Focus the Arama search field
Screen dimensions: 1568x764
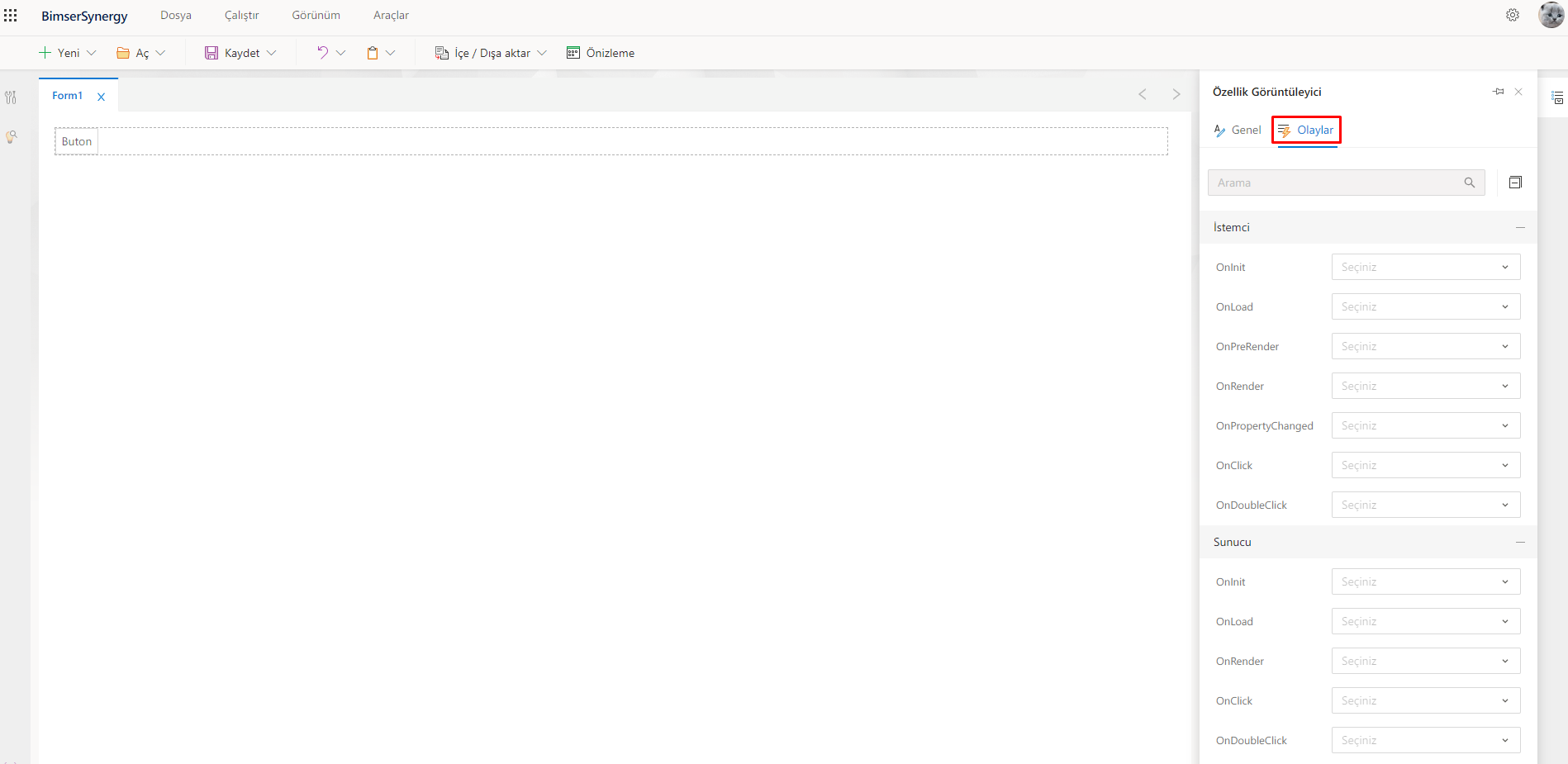click(x=1347, y=183)
